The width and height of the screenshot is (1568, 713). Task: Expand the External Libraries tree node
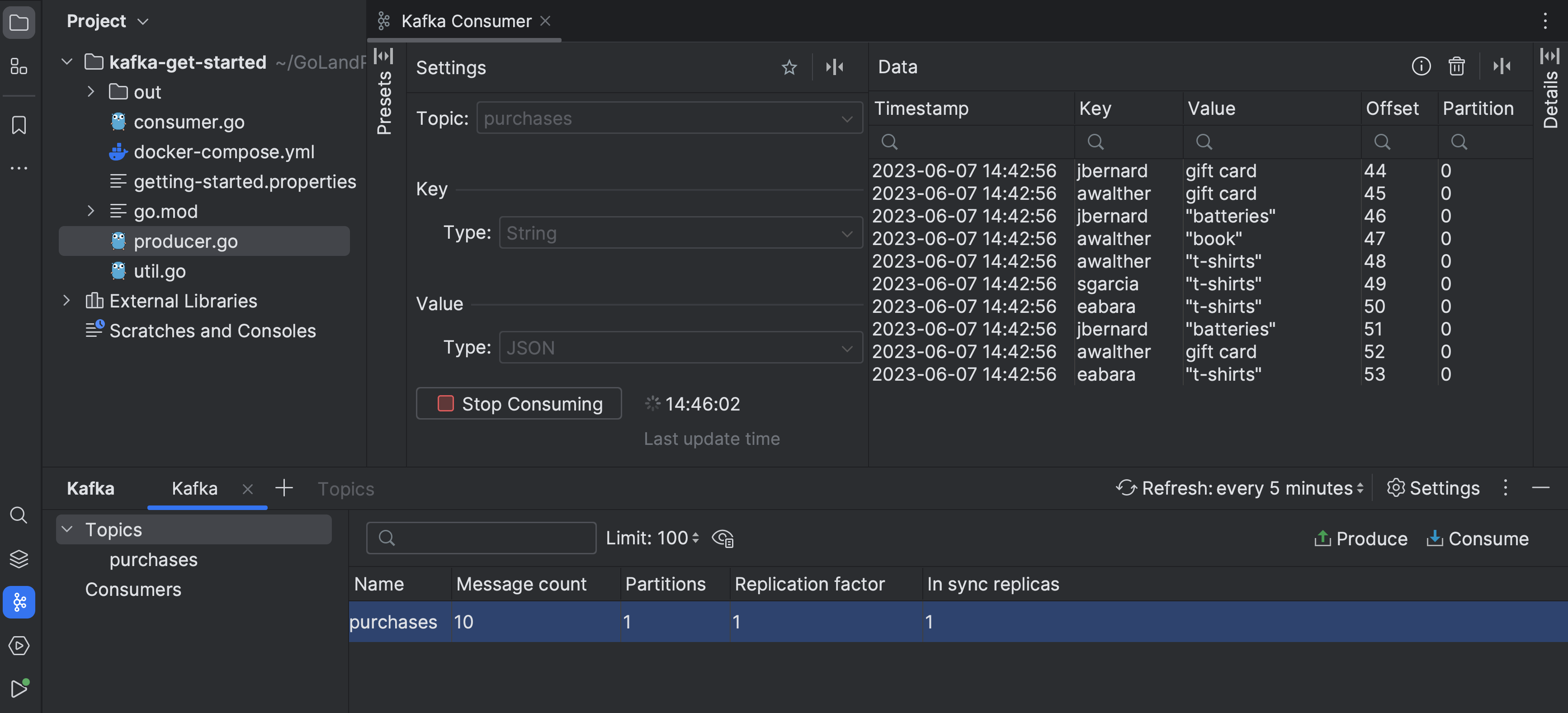click(66, 301)
